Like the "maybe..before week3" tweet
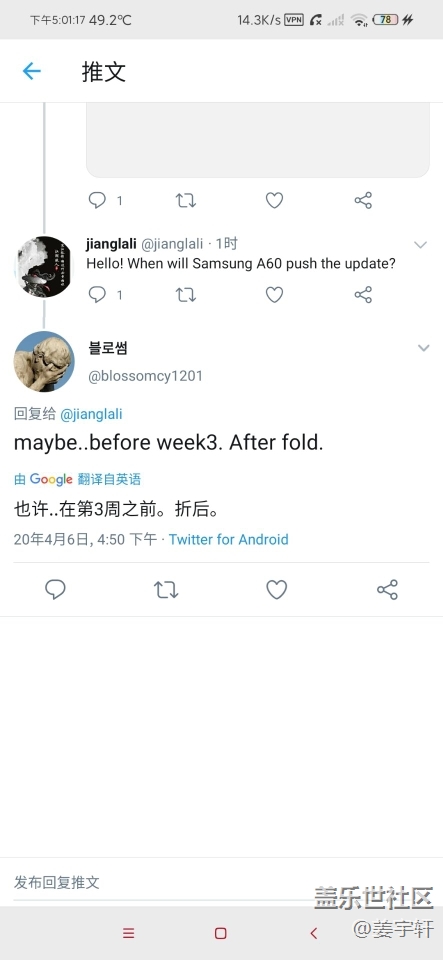This screenshot has height=960, width=443. click(277, 590)
